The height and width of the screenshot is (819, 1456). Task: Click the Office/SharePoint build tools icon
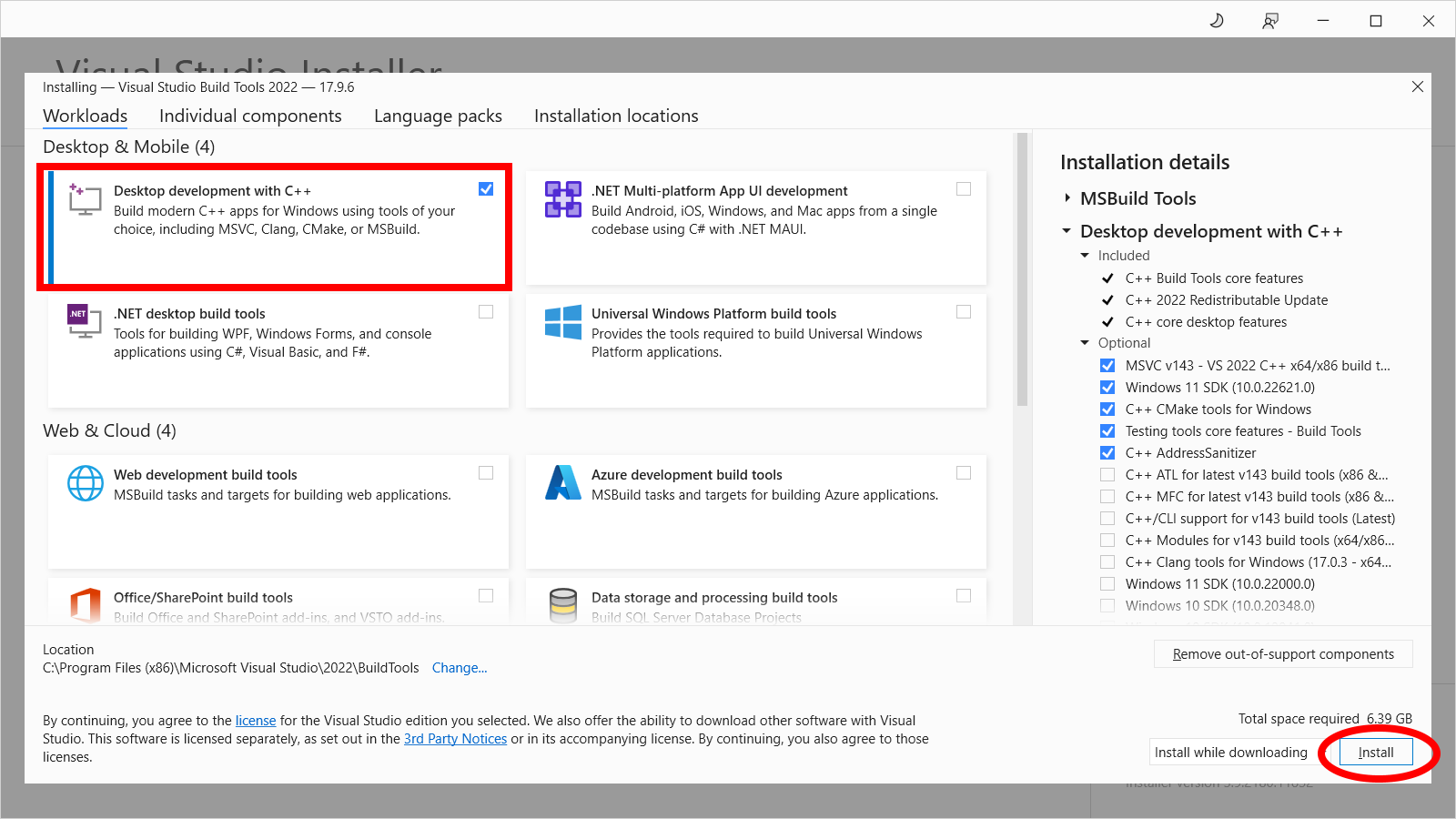(86, 605)
